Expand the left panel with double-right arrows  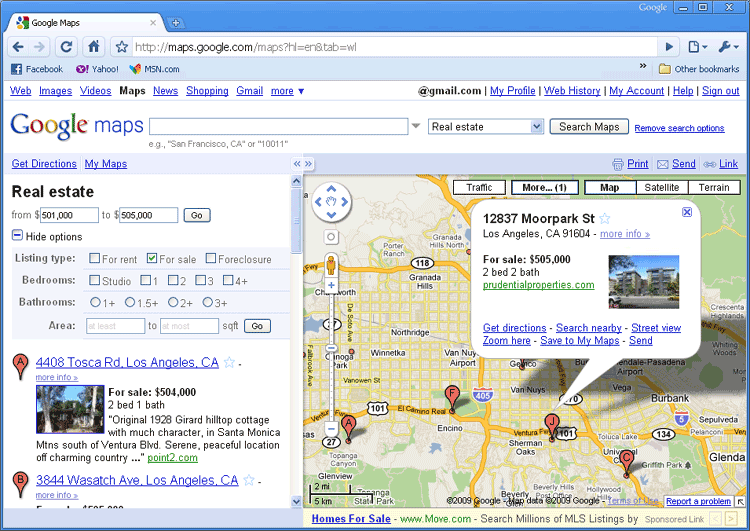(x=309, y=164)
